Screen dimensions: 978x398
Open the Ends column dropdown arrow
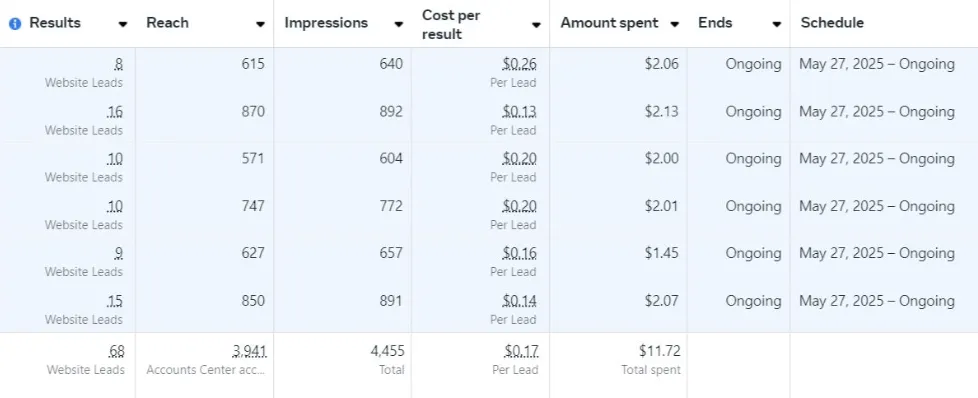click(777, 24)
